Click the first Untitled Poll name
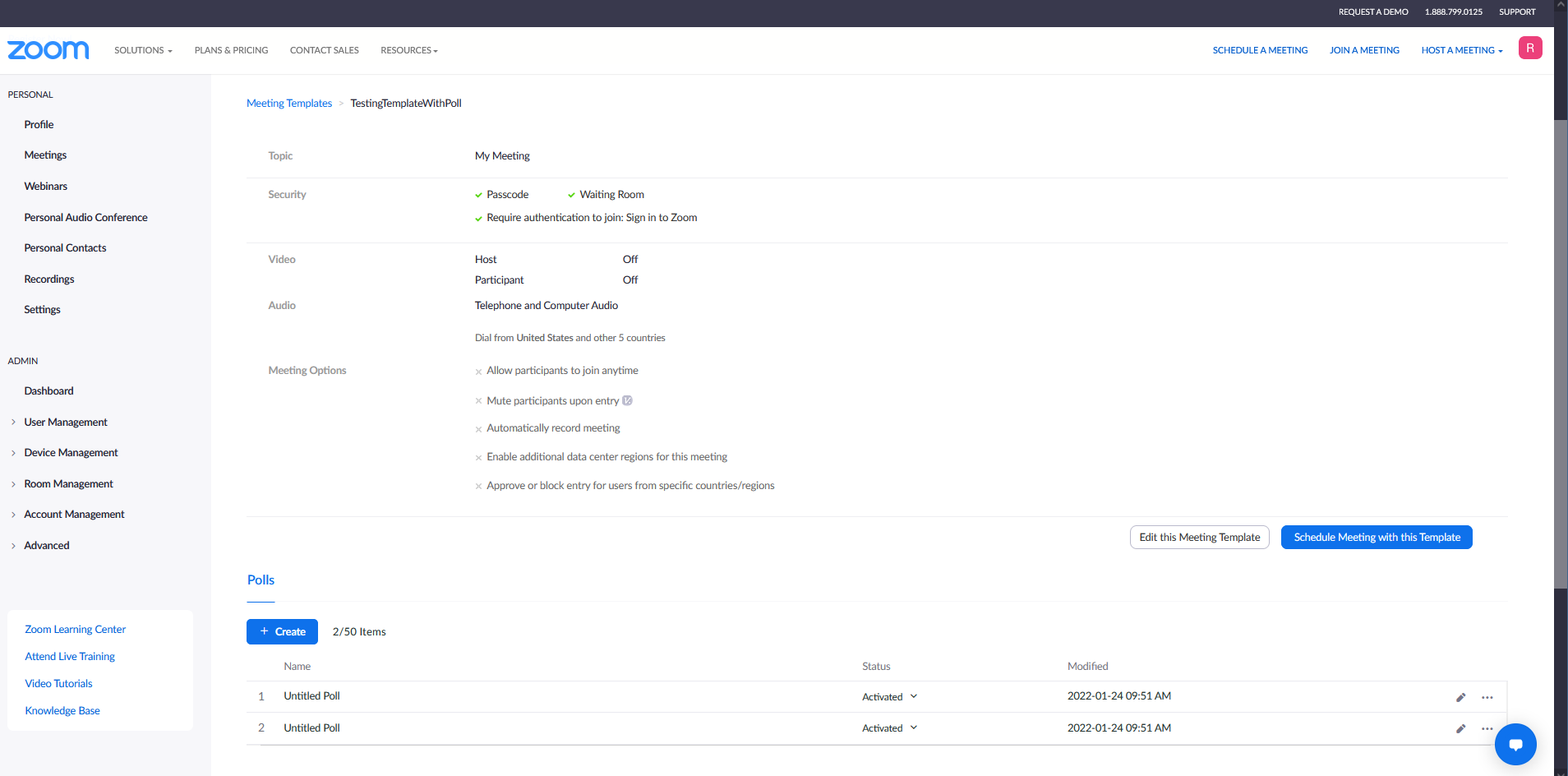Screen dimensions: 1568x776 [311, 696]
